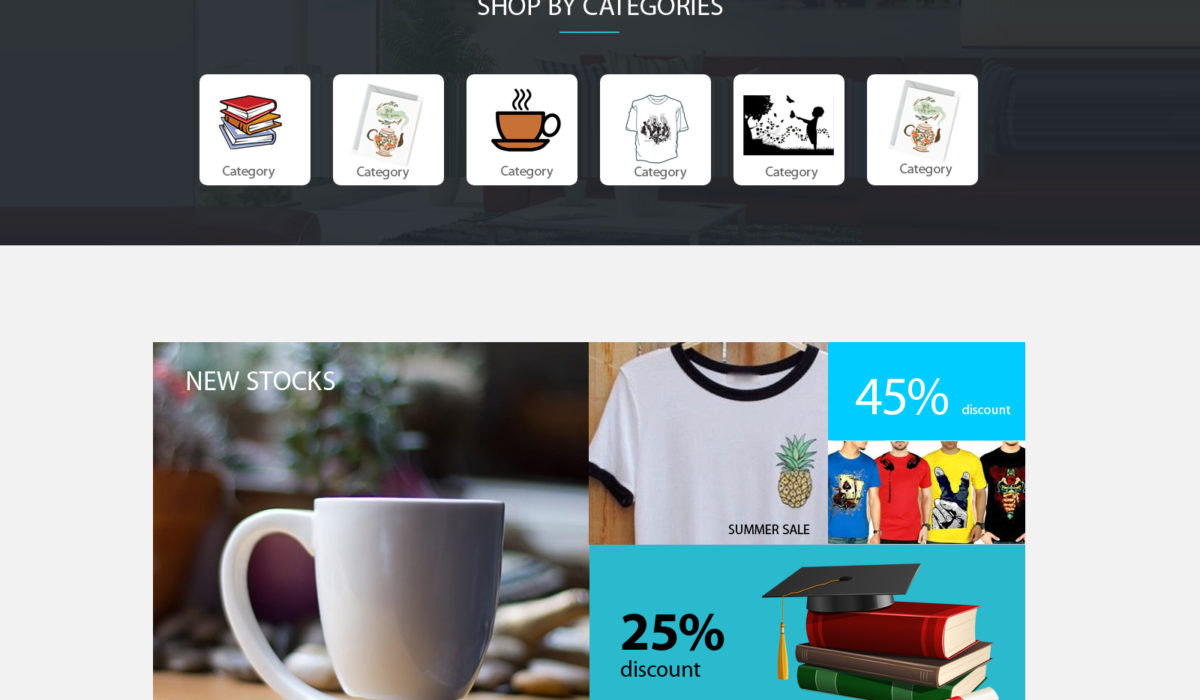This screenshot has height=700, width=1200.
Task: Select the 45% discount blue tile
Action: coord(926,391)
